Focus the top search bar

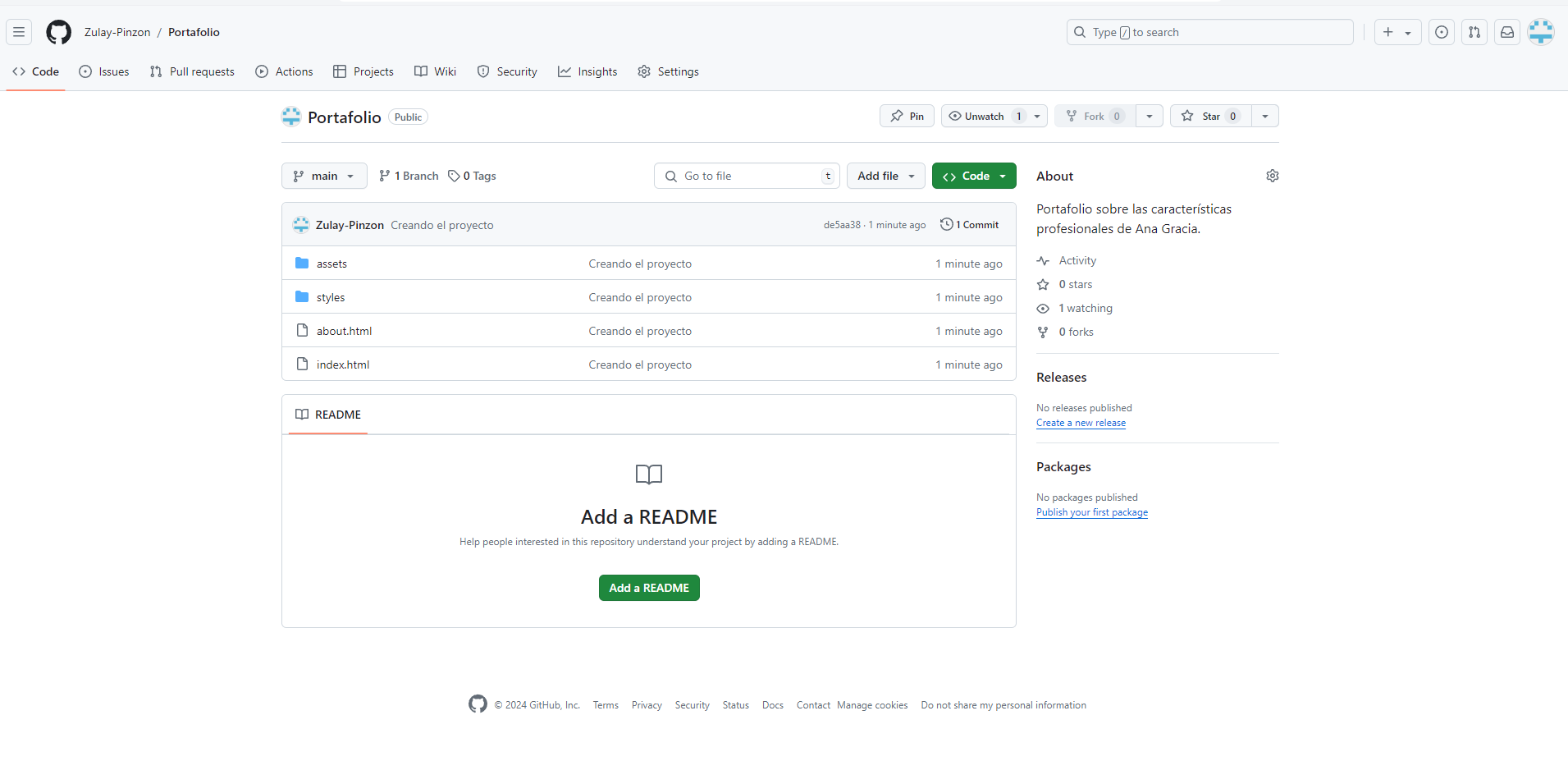[x=1210, y=32]
